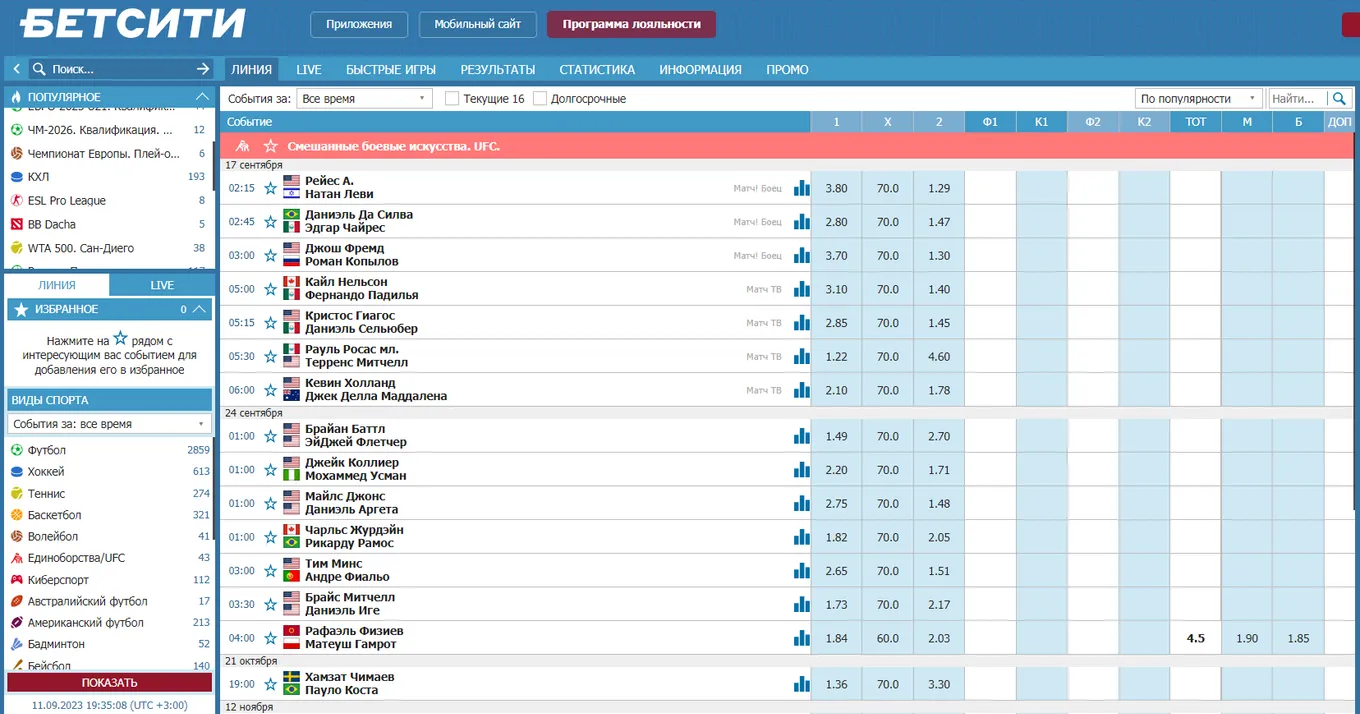Click the Единоборства/UFC sport icon

(17, 558)
